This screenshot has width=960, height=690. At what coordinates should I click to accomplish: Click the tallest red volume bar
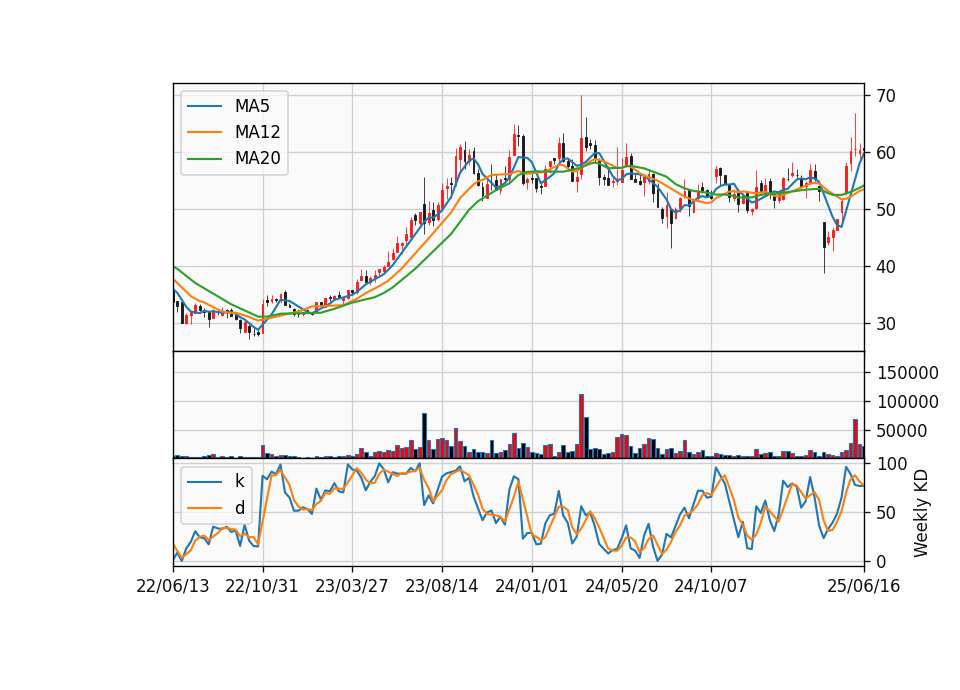582,426
